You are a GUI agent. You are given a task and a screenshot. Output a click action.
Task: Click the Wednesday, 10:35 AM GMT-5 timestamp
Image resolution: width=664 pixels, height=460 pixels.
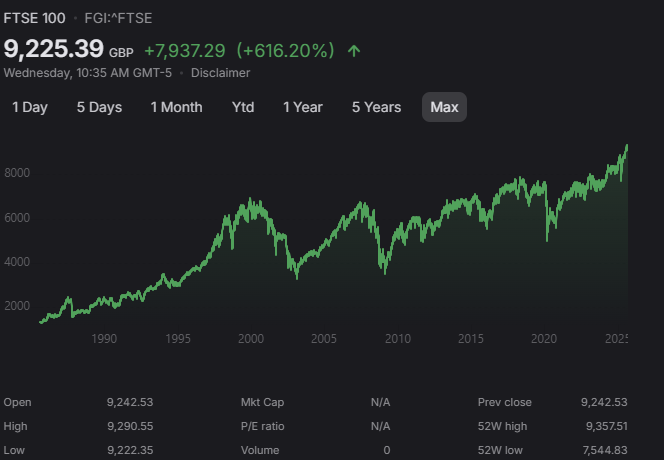[88, 73]
